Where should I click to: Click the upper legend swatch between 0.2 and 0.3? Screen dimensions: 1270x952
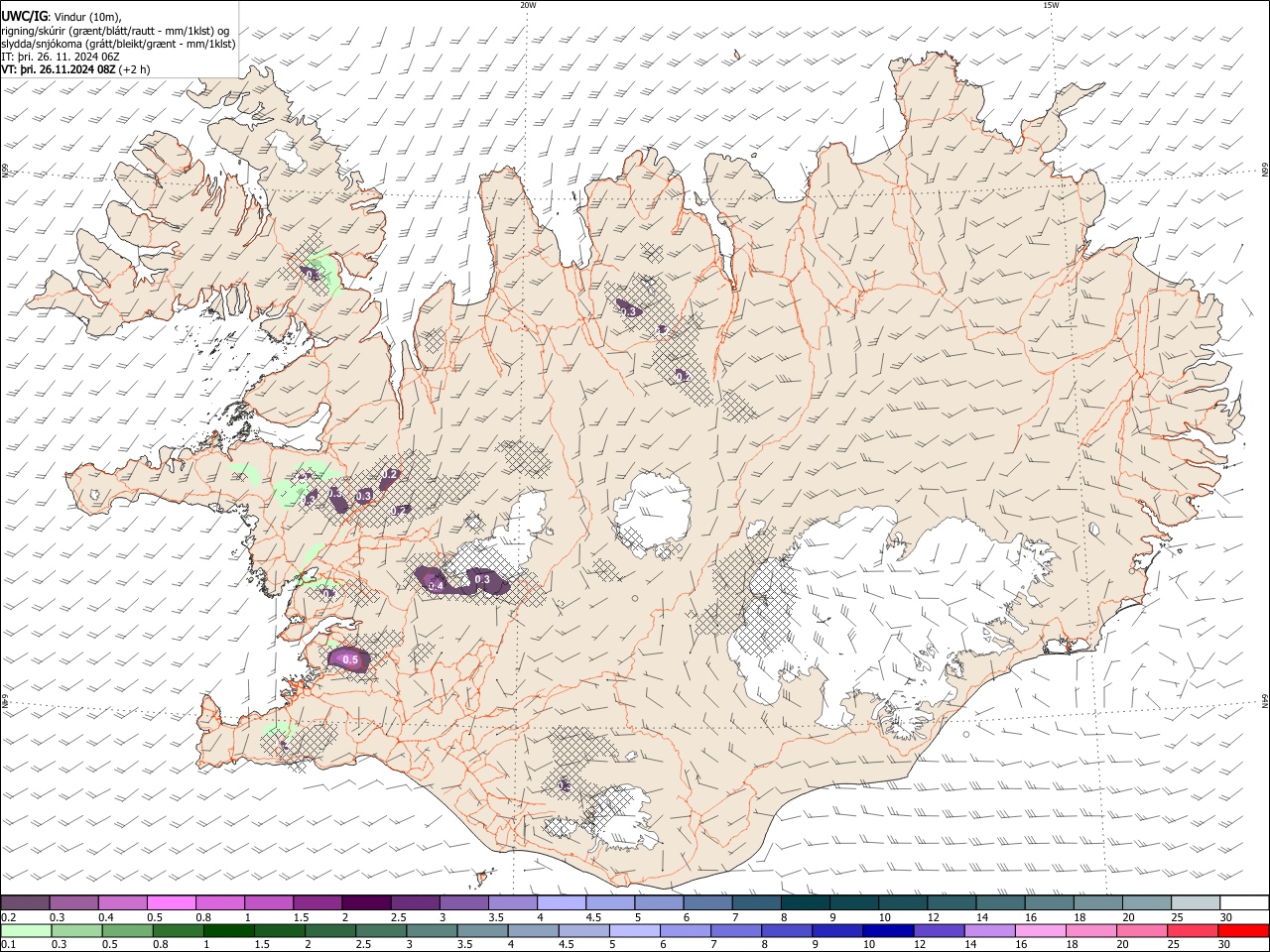coord(25,902)
